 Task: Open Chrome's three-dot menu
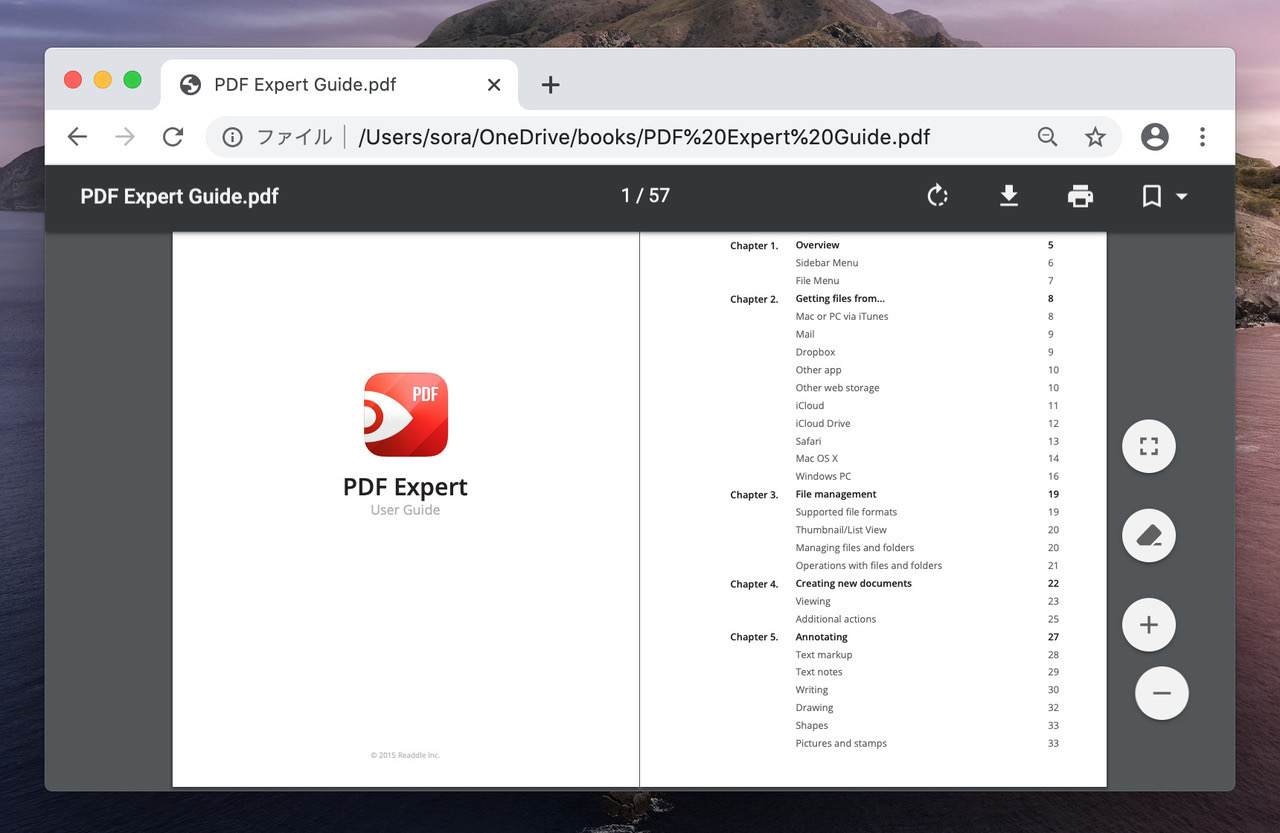click(x=1202, y=137)
